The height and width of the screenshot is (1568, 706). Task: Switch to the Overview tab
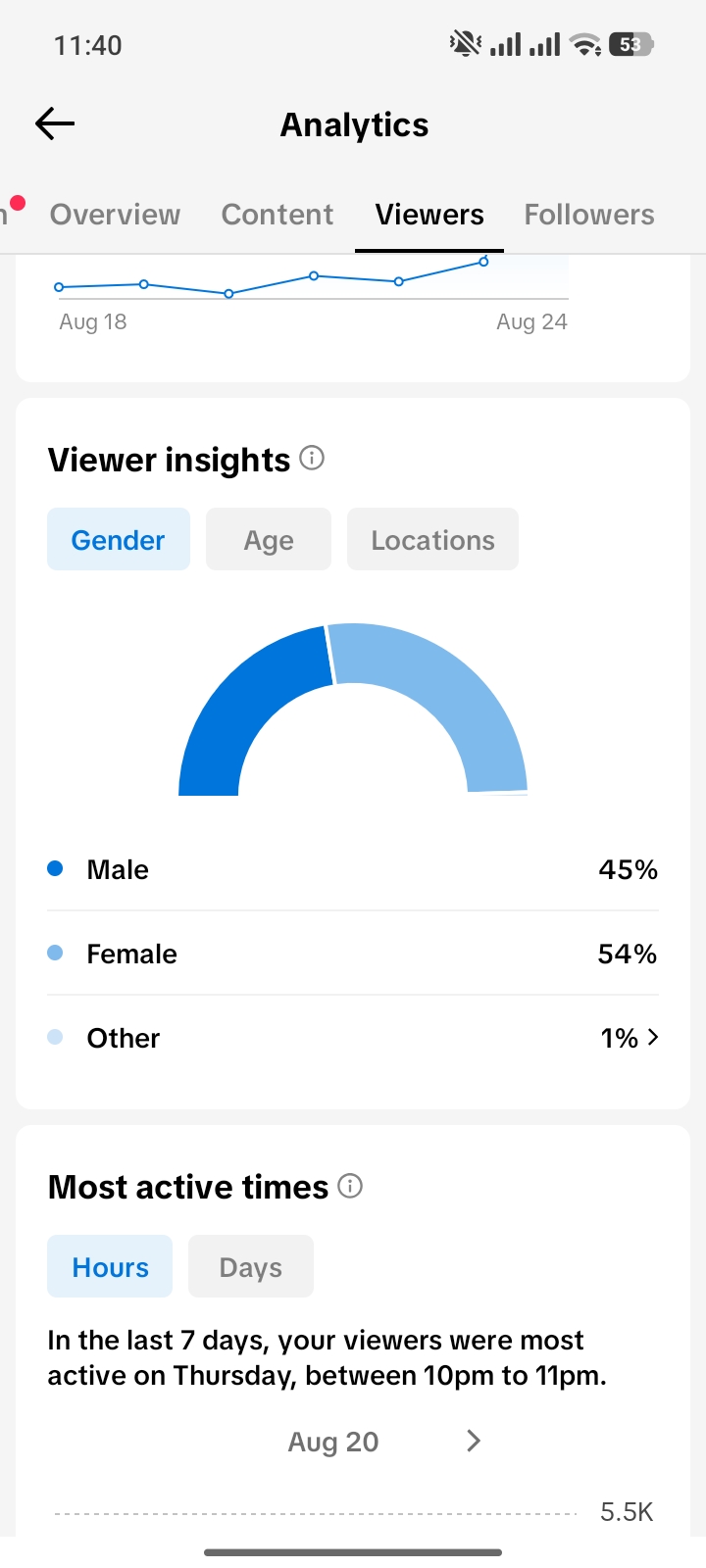(115, 215)
